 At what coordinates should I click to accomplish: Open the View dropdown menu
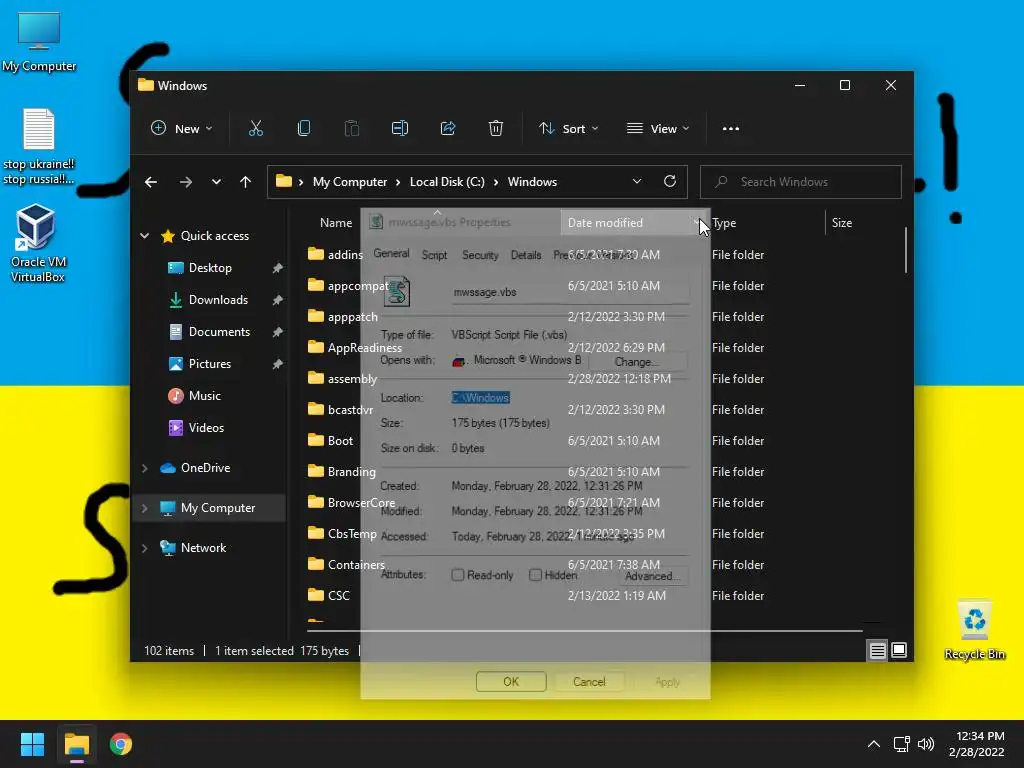[658, 129]
